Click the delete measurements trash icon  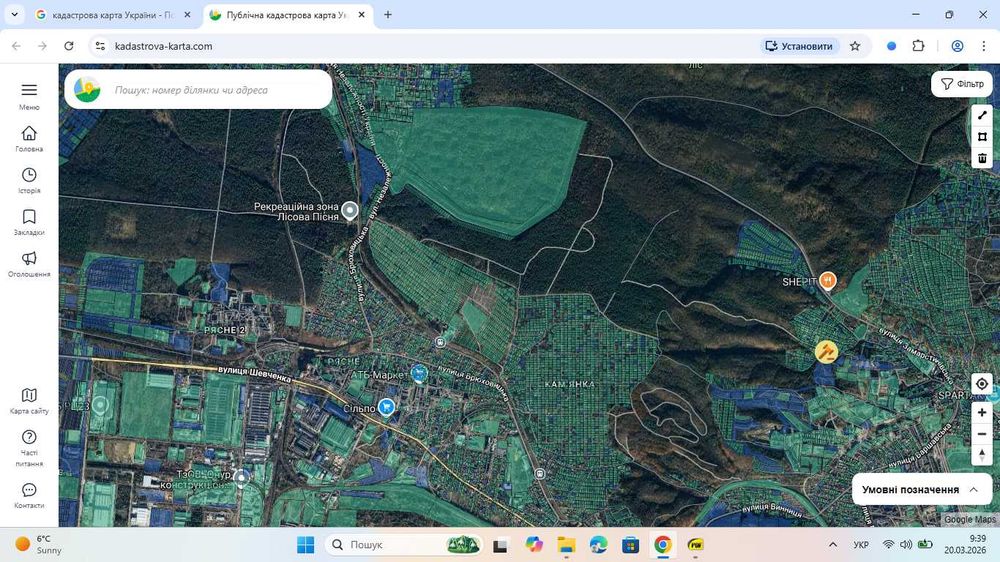tap(982, 158)
